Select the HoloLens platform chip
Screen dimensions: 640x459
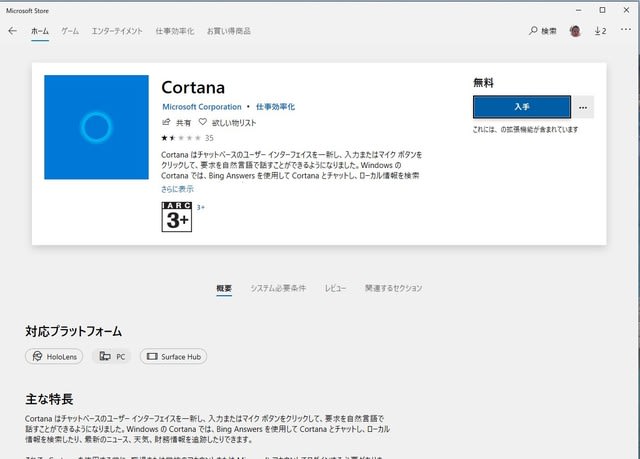click(54, 357)
